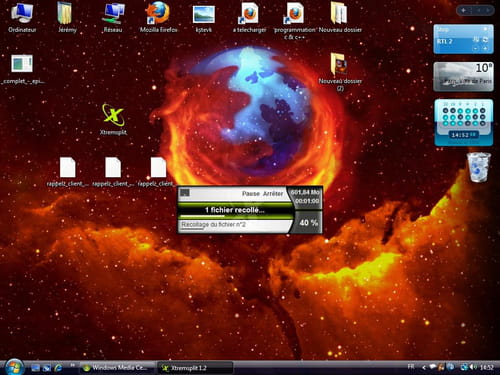Click the small square icon in Xtremsplit window
This screenshot has width=500, height=375.
coord(185,193)
